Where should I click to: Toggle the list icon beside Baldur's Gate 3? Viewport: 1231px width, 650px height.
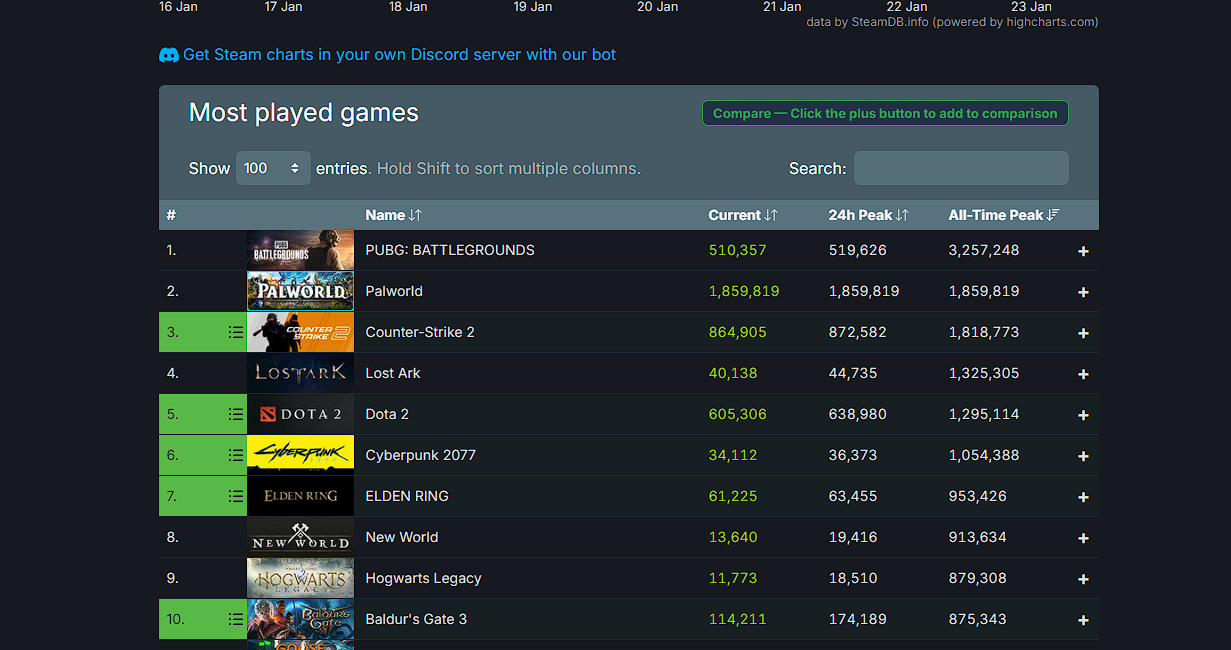pyautogui.click(x=235, y=619)
